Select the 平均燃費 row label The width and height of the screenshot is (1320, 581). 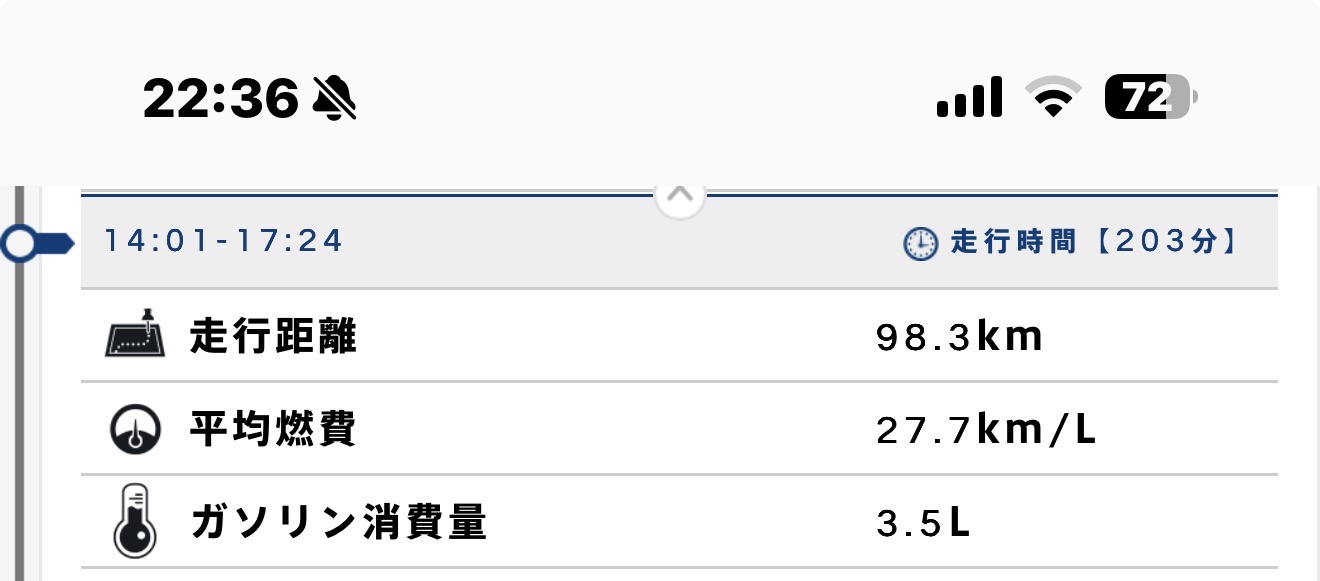(273, 429)
